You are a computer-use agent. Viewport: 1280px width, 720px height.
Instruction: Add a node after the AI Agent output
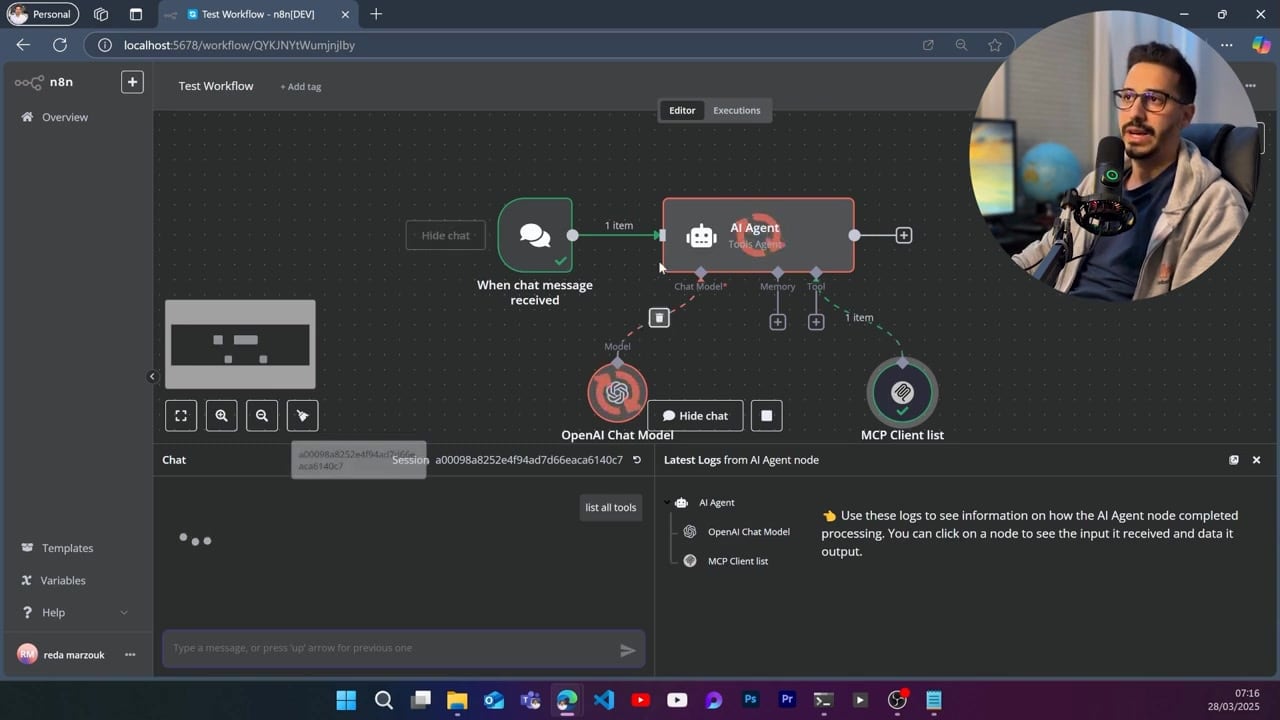click(904, 235)
